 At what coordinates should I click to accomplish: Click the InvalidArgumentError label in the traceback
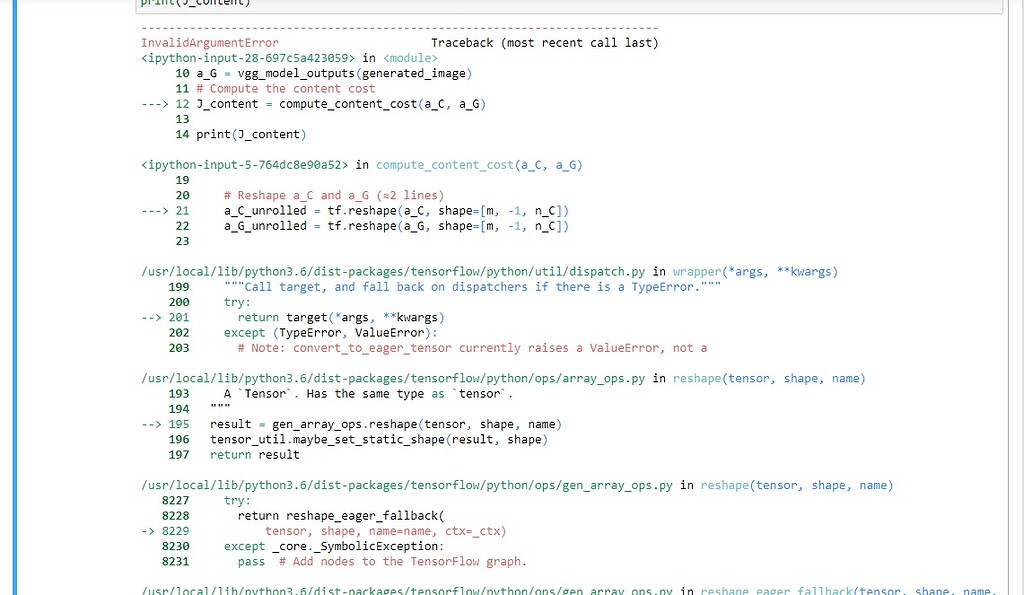click(x=210, y=43)
